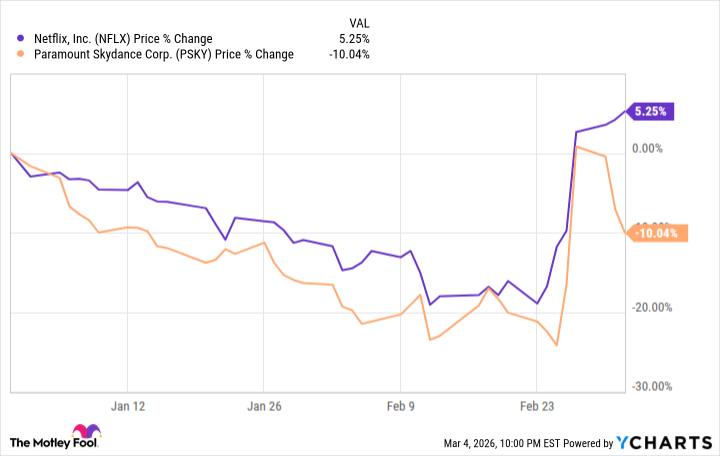Click the Feb 9 x-axis label
Image resolution: width=720 pixels, height=456 pixels.
click(x=400, y=407)
